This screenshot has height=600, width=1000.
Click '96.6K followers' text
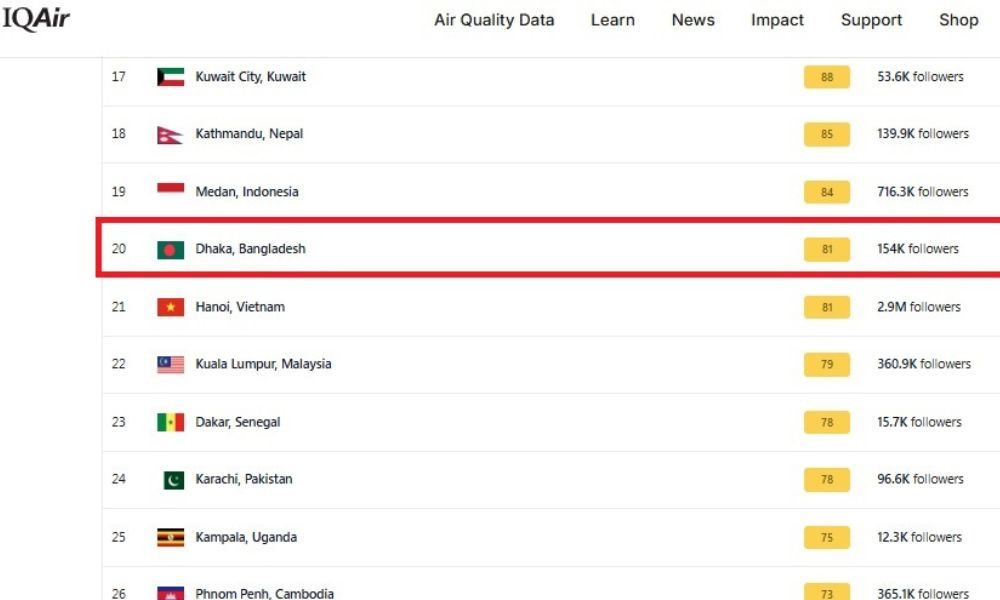[x=920, y=479]
